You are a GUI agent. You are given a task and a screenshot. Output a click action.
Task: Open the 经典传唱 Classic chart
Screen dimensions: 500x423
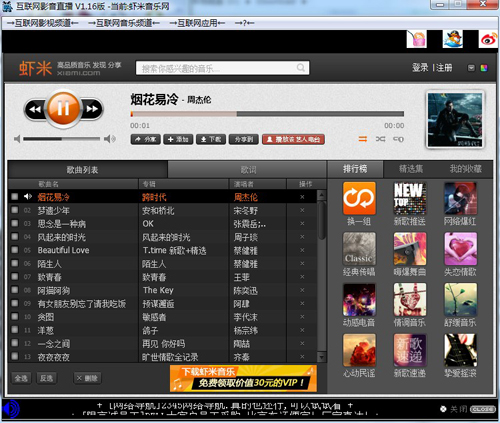point(359,249)
